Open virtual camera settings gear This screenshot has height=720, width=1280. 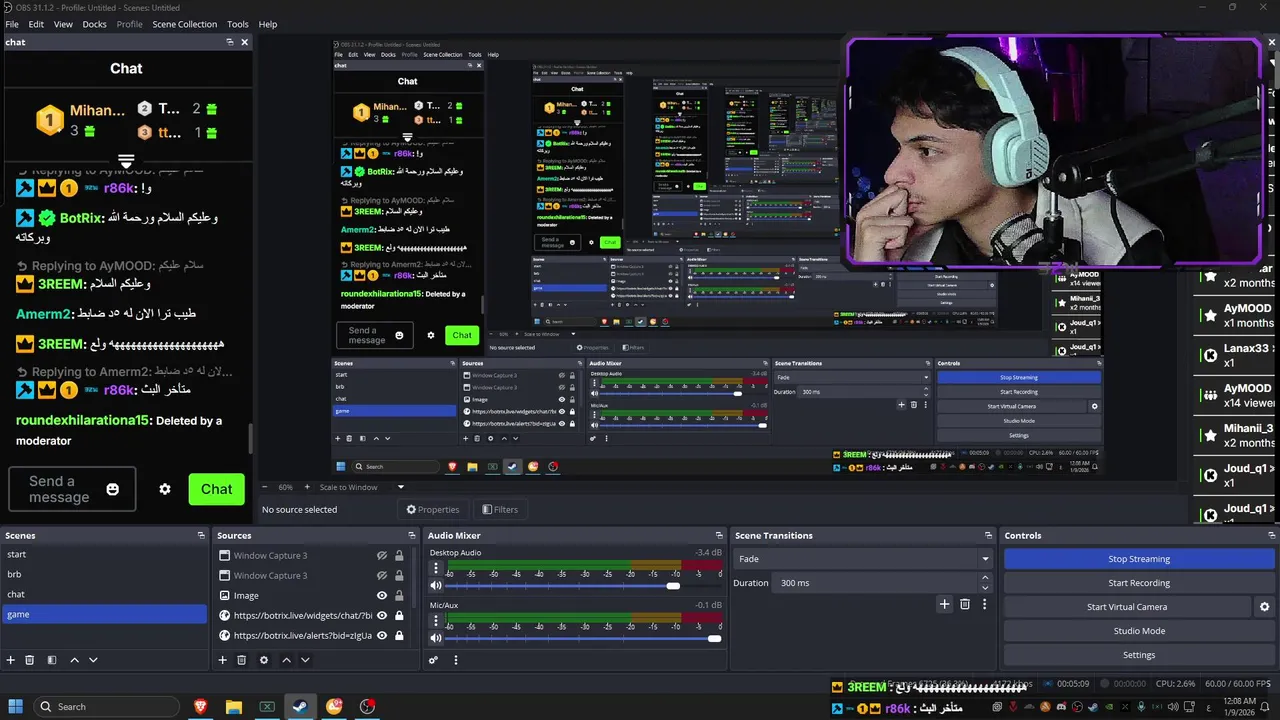tap(1264, 607)
